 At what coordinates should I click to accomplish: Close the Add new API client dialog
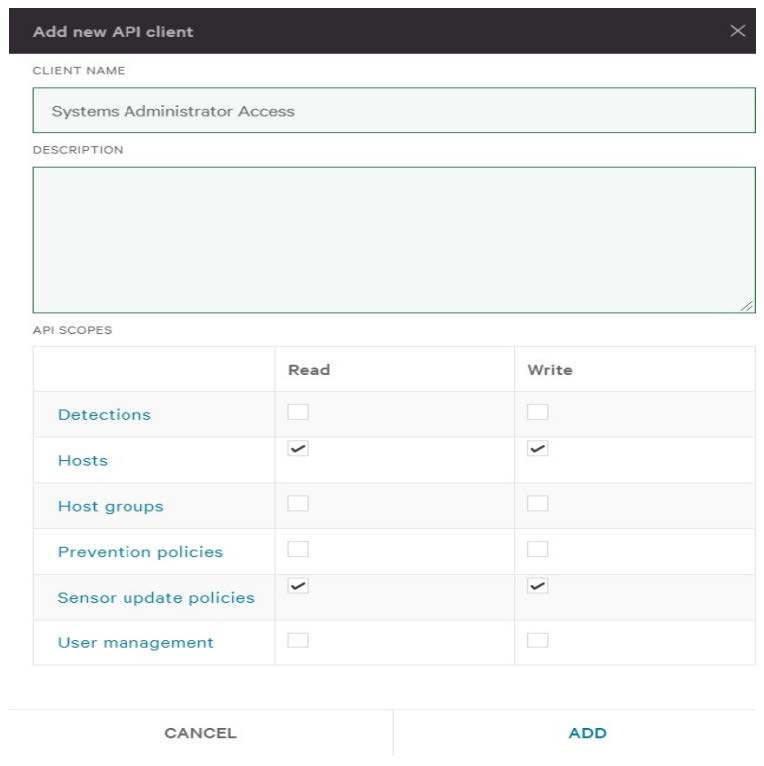tap(738, 31)
